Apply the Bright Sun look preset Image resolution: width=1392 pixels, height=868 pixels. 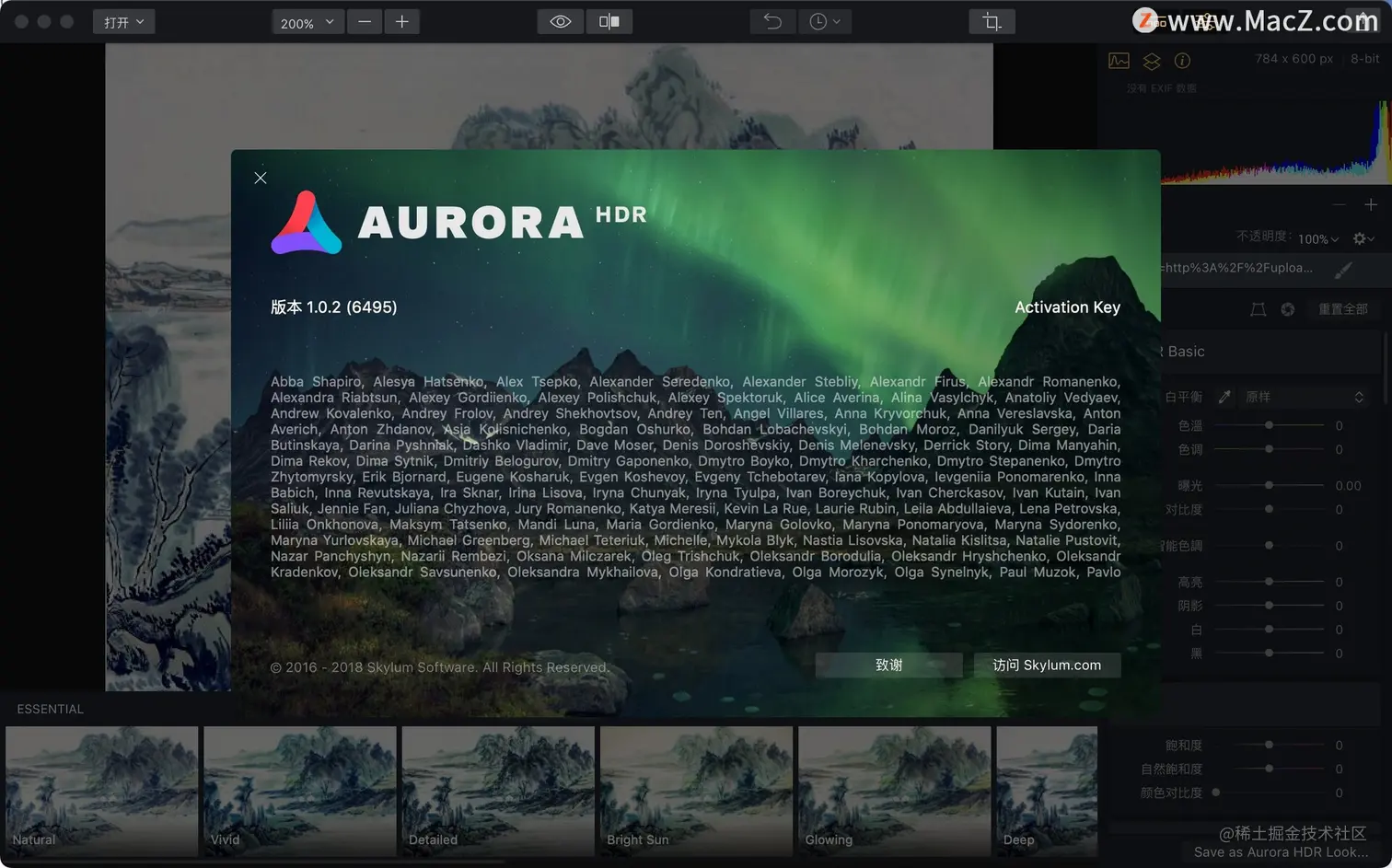pos(696,791)
